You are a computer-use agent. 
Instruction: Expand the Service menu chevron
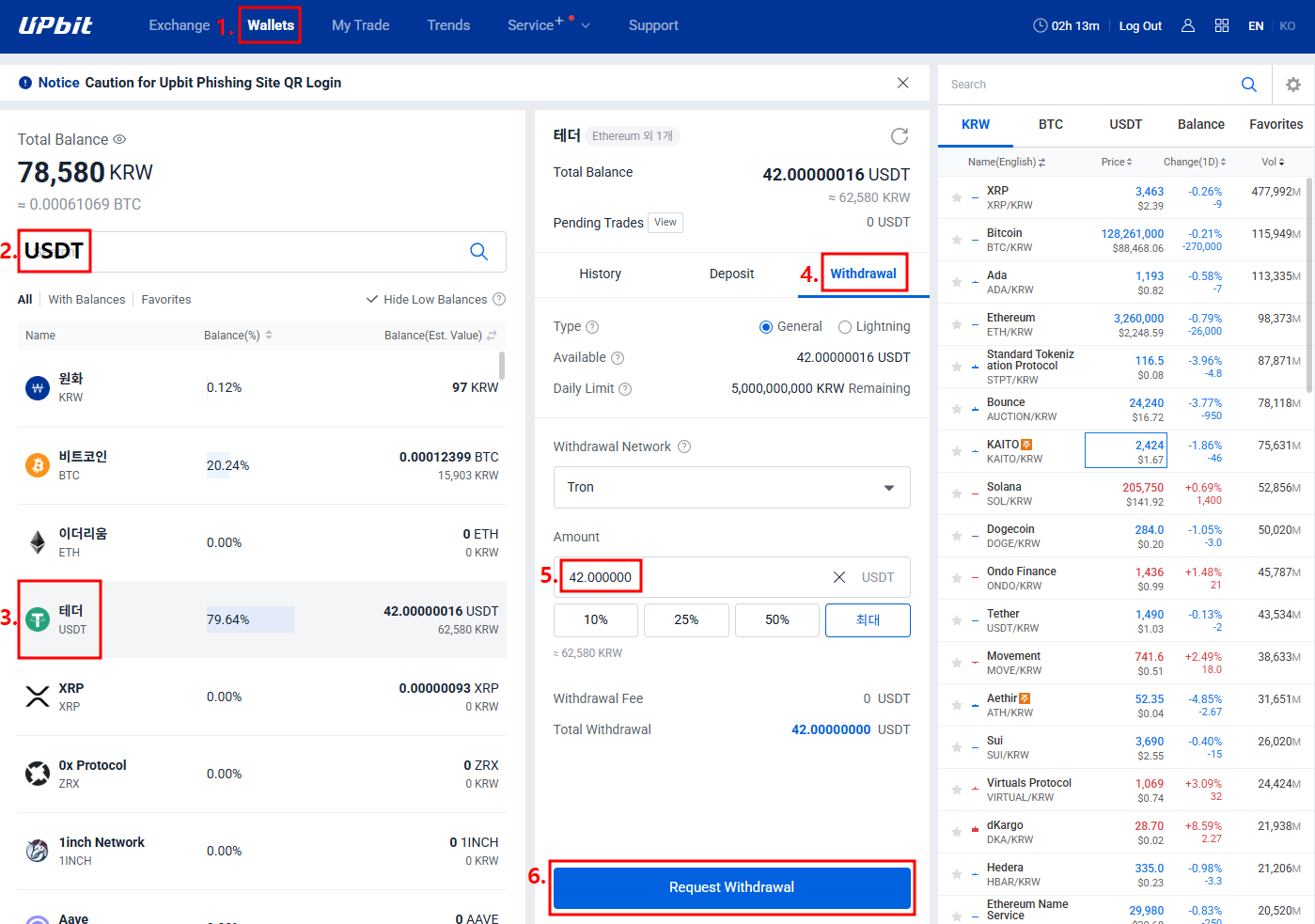click(586, 26)
